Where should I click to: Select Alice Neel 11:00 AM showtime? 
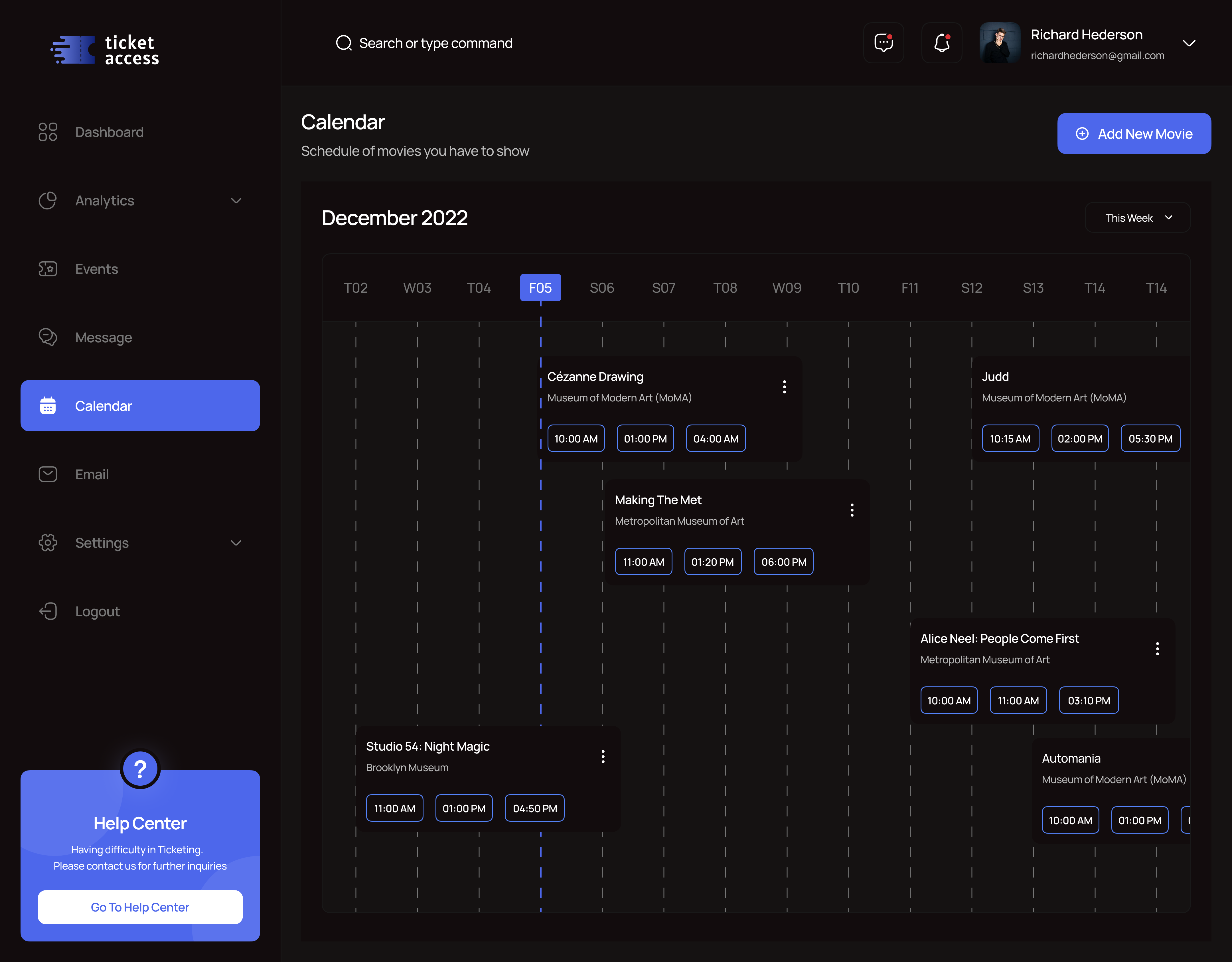pos(1019,701)
